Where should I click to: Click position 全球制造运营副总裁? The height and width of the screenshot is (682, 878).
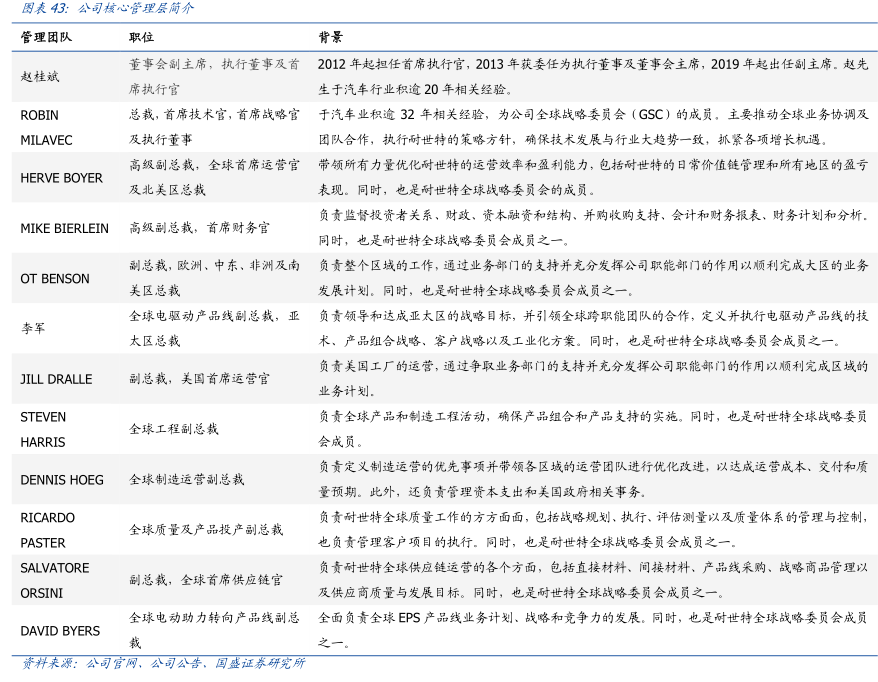click(x=186, y=480)
